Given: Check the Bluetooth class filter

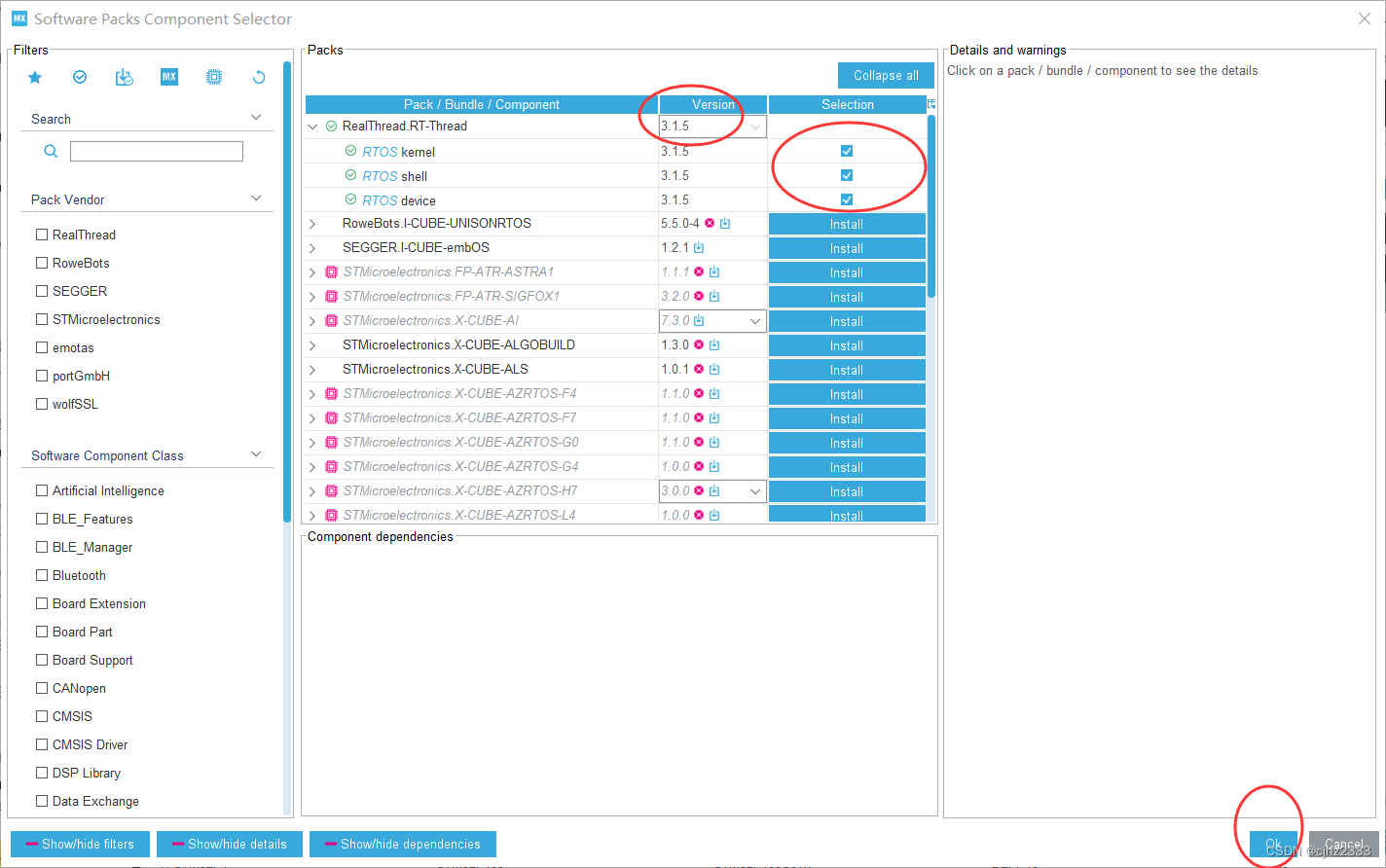Looking at the screenshot, I should 42,575.
